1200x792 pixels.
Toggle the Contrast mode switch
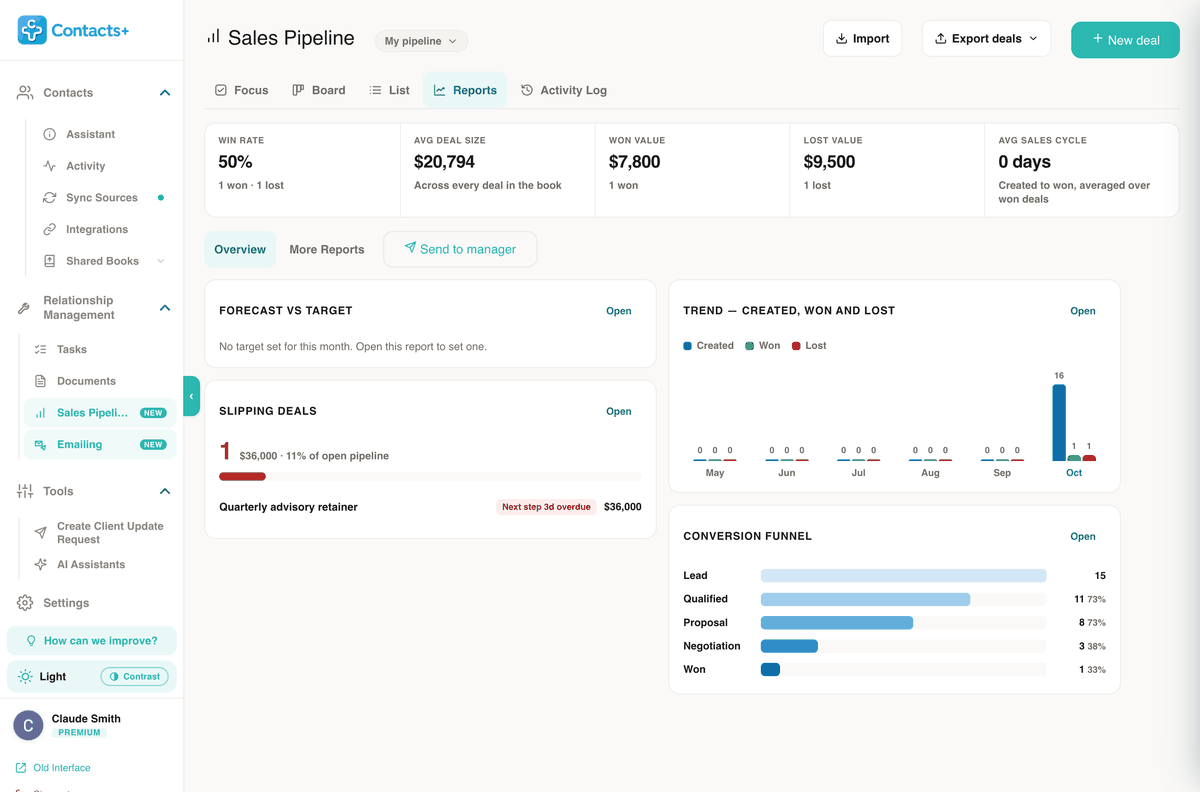pyautogui.click(x=134, y=677)
